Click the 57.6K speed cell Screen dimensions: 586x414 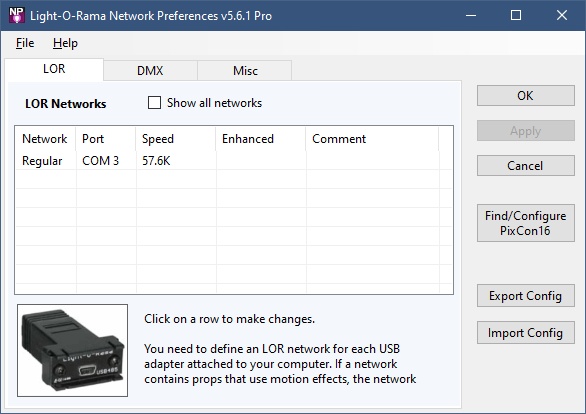click(176, 161)
